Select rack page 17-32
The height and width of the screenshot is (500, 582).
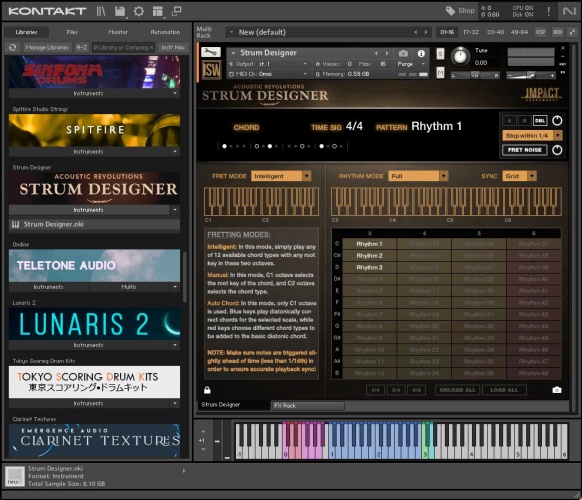471,32
